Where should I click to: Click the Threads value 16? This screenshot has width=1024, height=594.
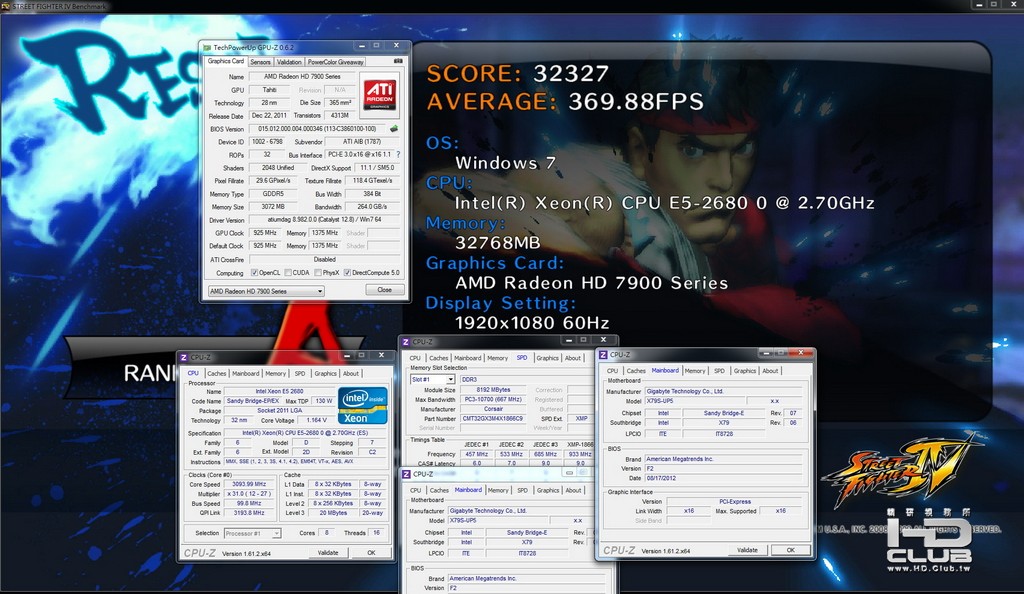pos(376,533)
